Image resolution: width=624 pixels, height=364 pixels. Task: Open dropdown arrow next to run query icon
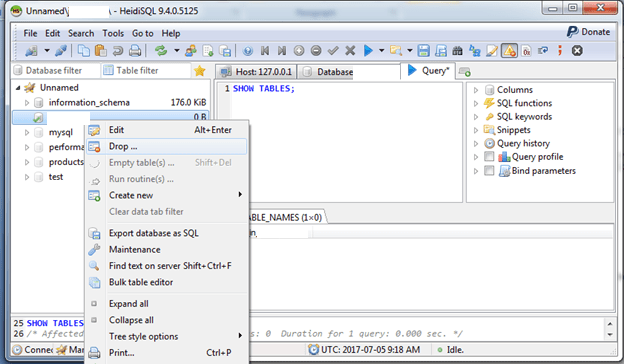click(381, 51)
